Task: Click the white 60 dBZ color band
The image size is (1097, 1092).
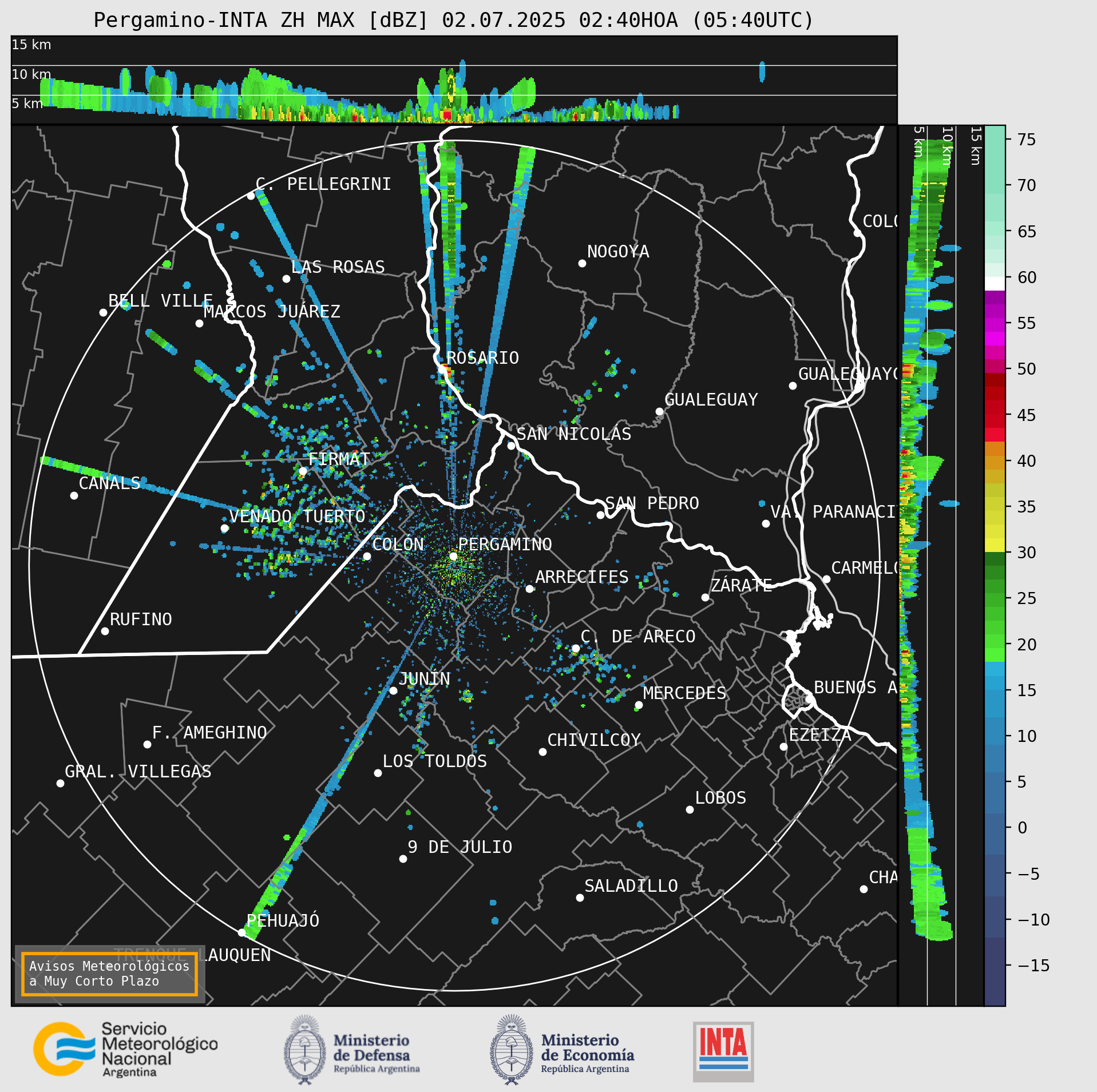Action: tap(995, 284)
